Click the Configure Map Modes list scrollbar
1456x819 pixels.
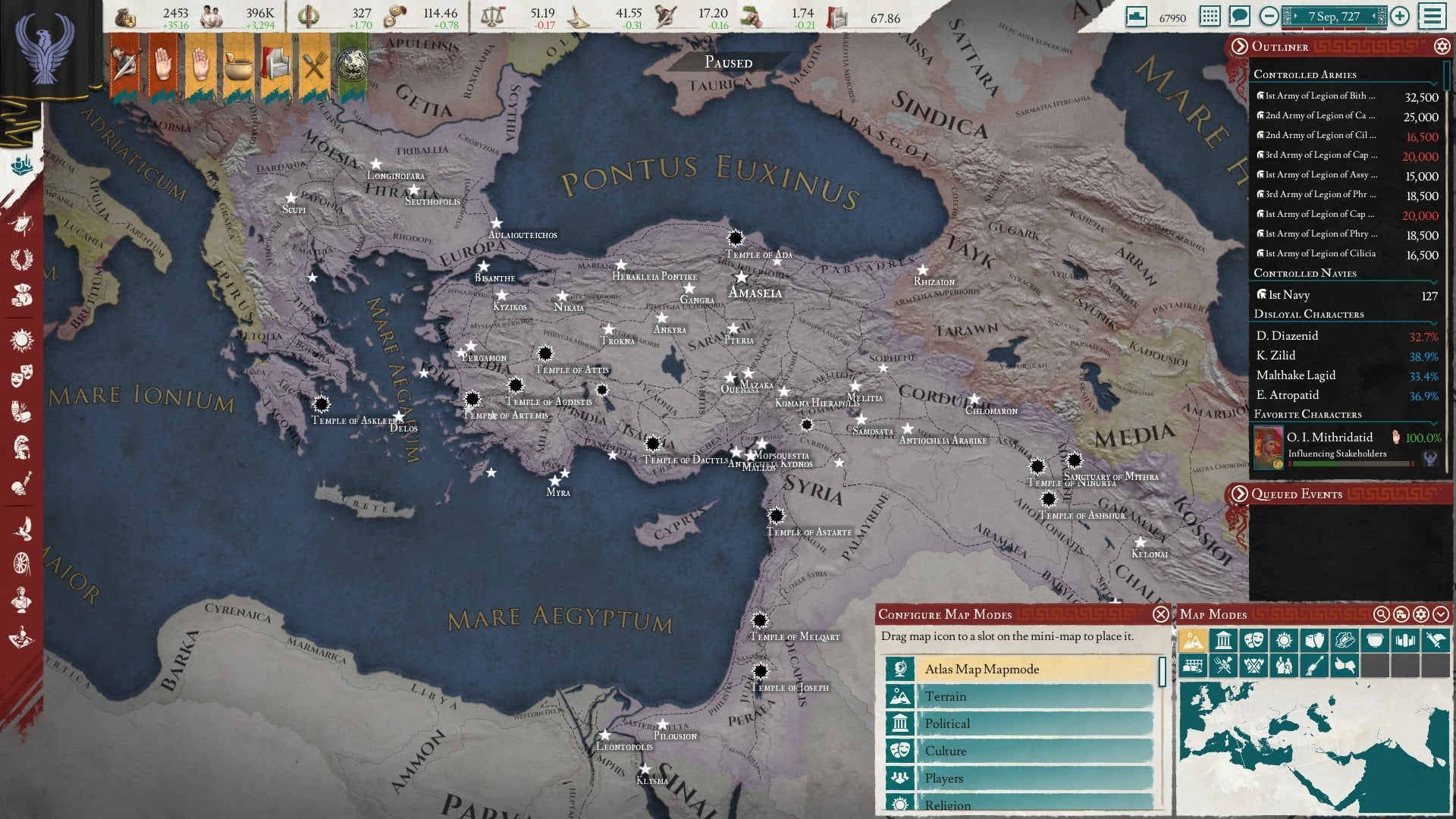(x=1162, y=673)
